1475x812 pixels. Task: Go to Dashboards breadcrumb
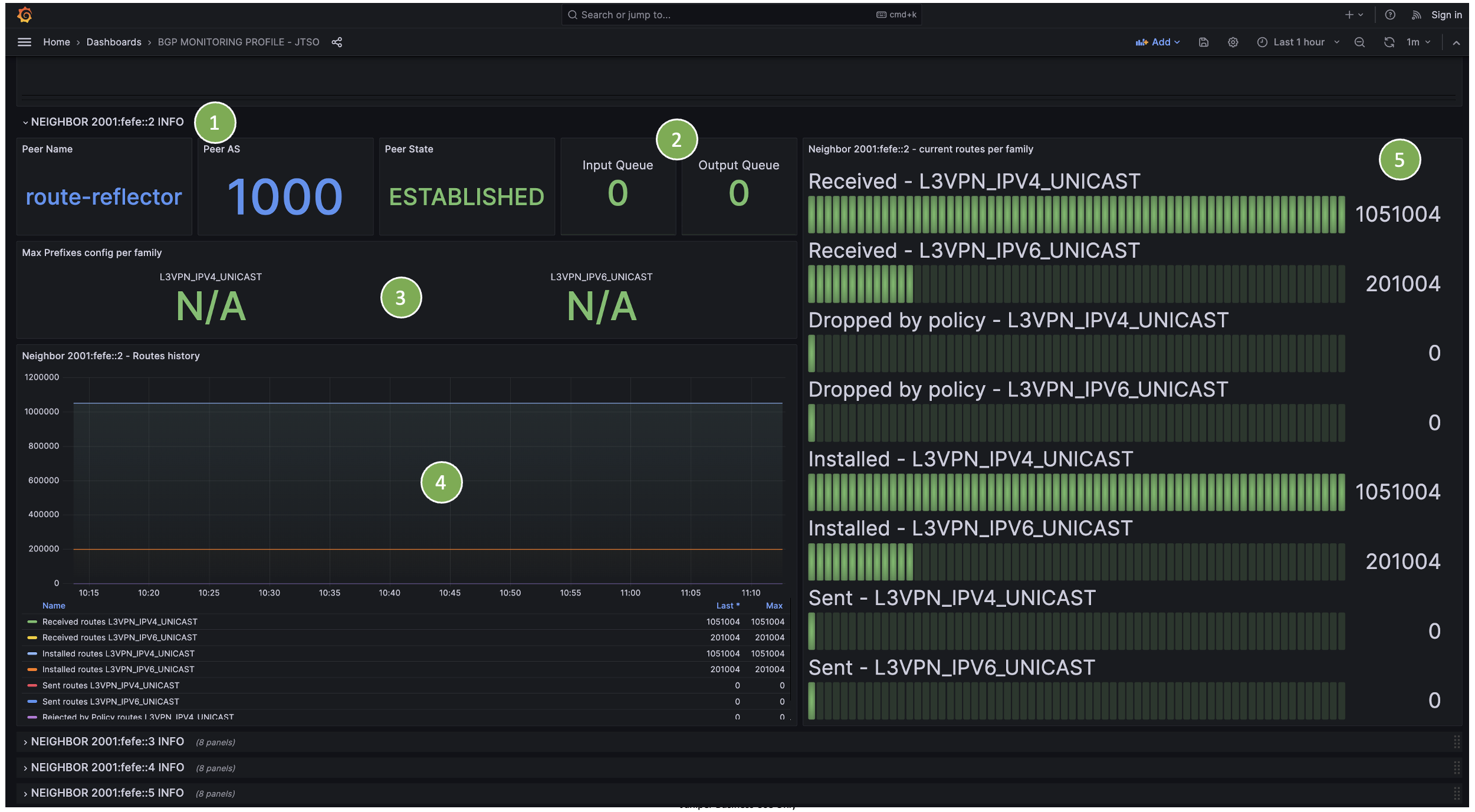click(114, 42)
